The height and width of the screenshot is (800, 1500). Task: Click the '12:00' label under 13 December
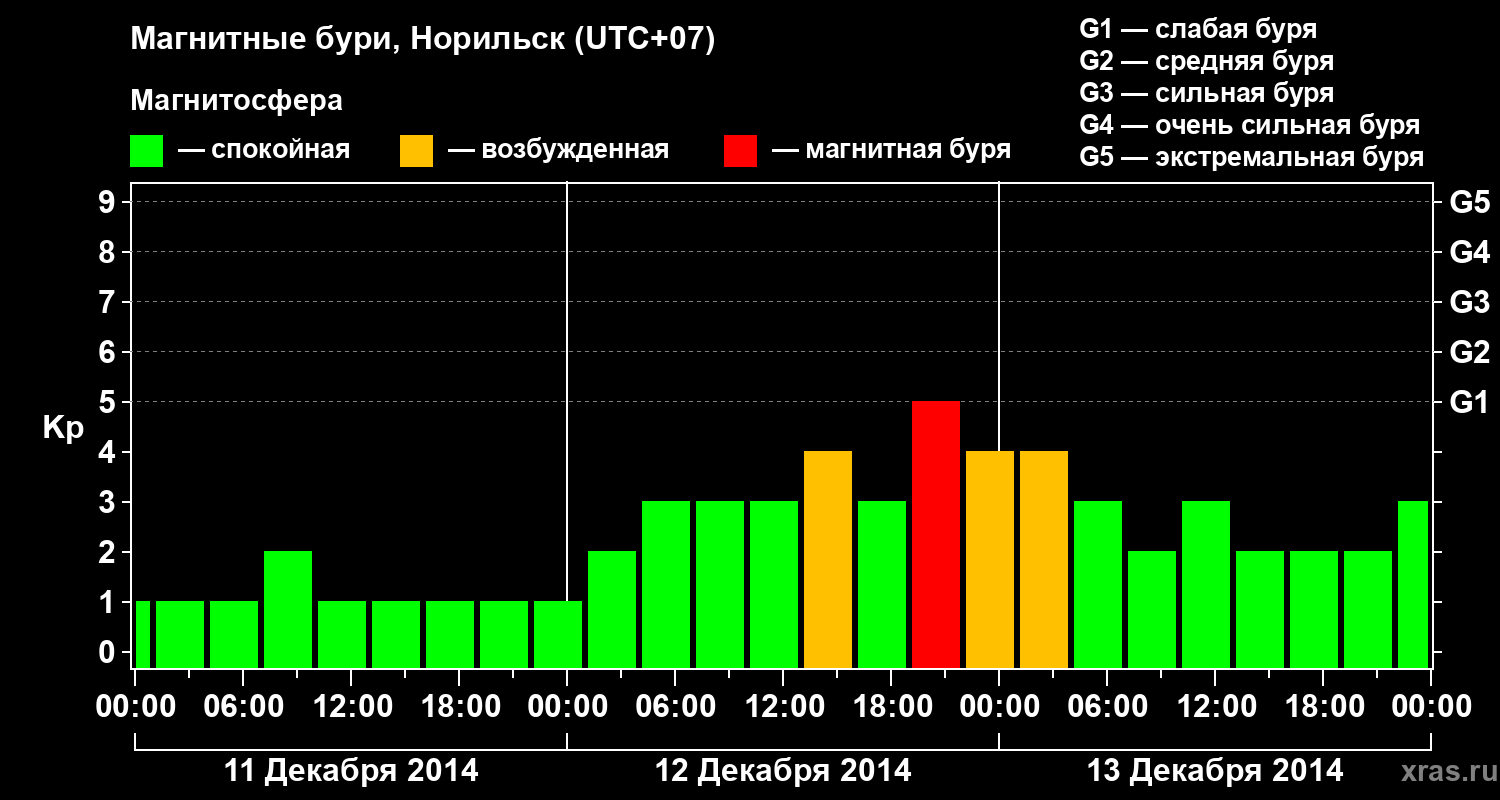pyautogui.click(x=1215, y=707)
